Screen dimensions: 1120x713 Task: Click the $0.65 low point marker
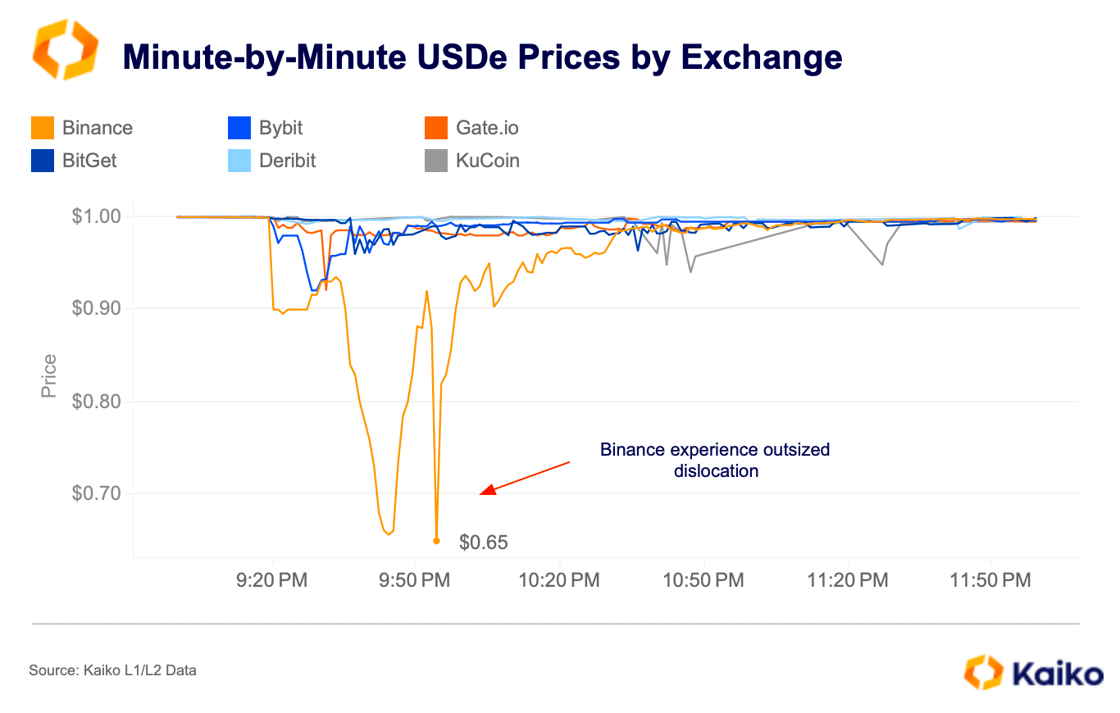tap(436, 541)
